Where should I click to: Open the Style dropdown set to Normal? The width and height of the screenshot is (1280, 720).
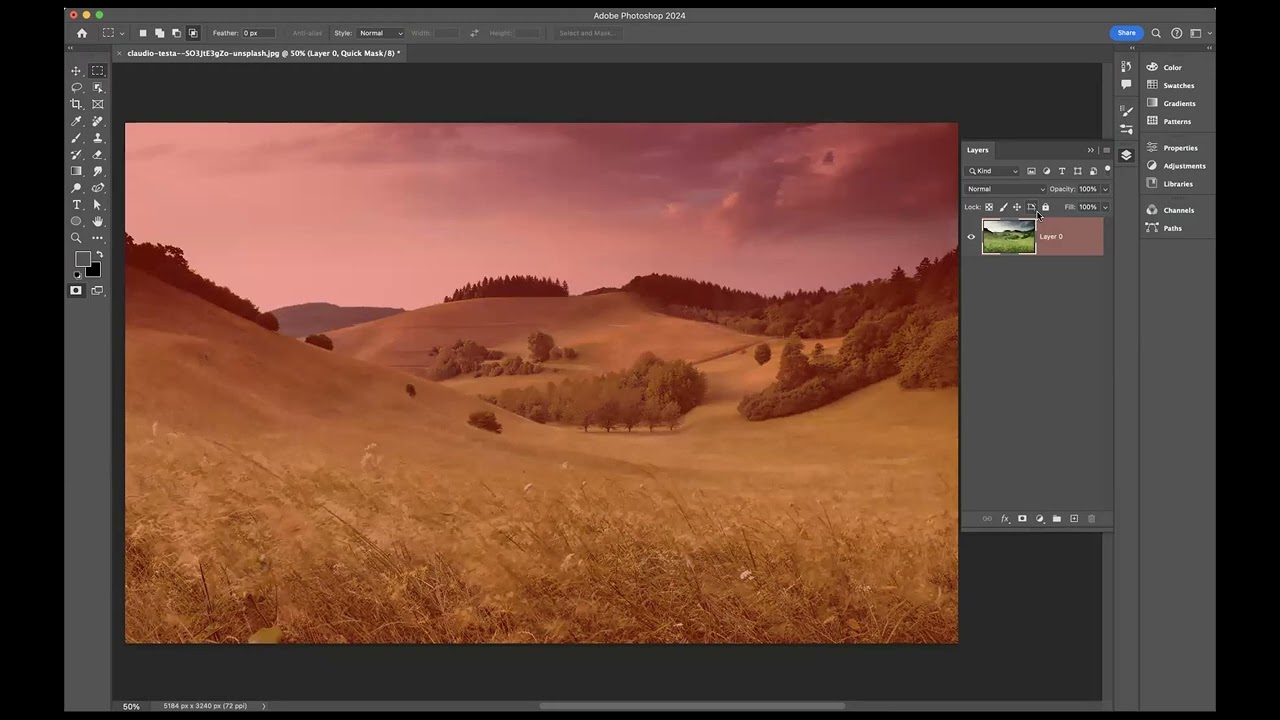(380, 33)
